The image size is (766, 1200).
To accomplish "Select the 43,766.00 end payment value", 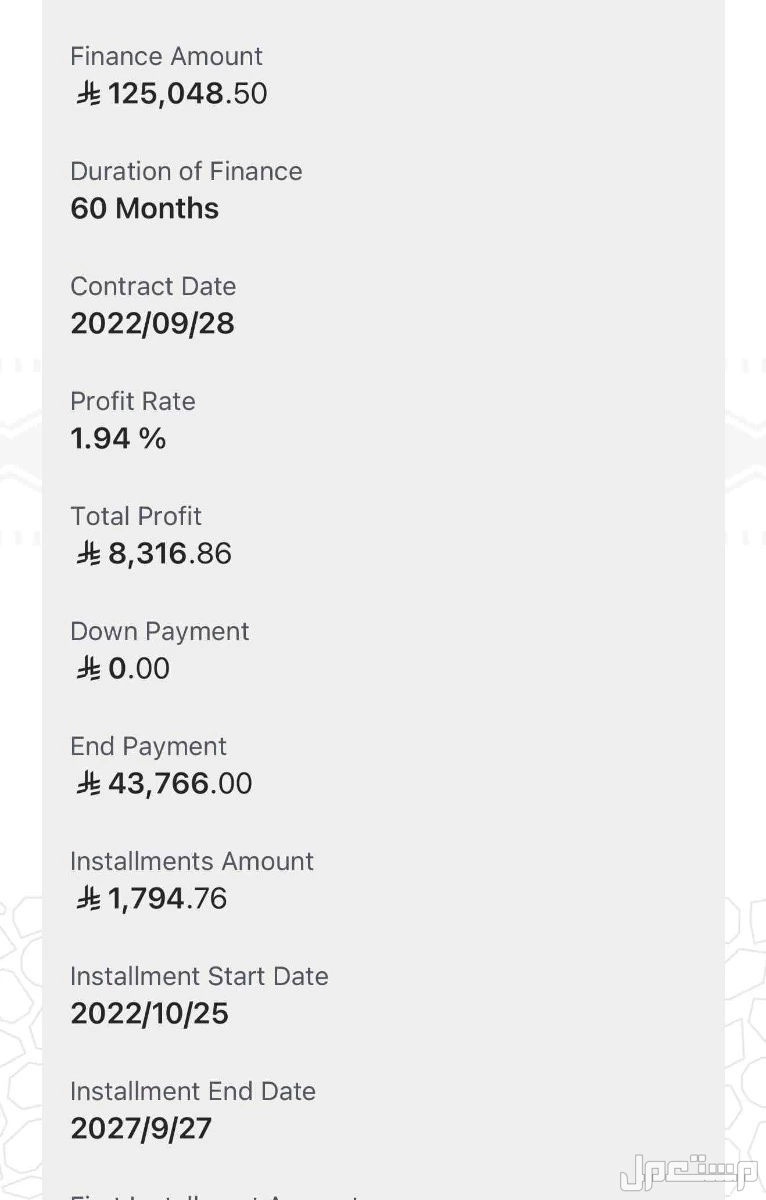I will click(x=180, y=784).
